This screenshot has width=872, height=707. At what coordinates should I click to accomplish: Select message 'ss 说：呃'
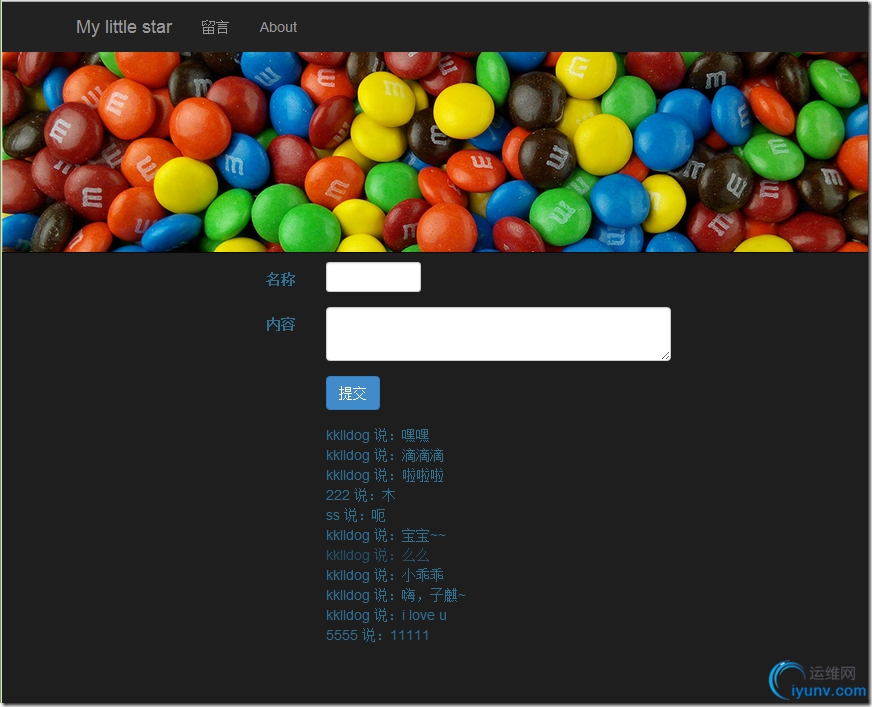click(x=355, y=515)
